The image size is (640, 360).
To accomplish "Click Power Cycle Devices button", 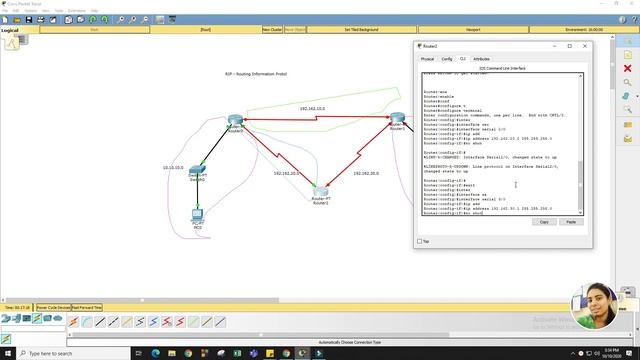I will tap(53, 307).
